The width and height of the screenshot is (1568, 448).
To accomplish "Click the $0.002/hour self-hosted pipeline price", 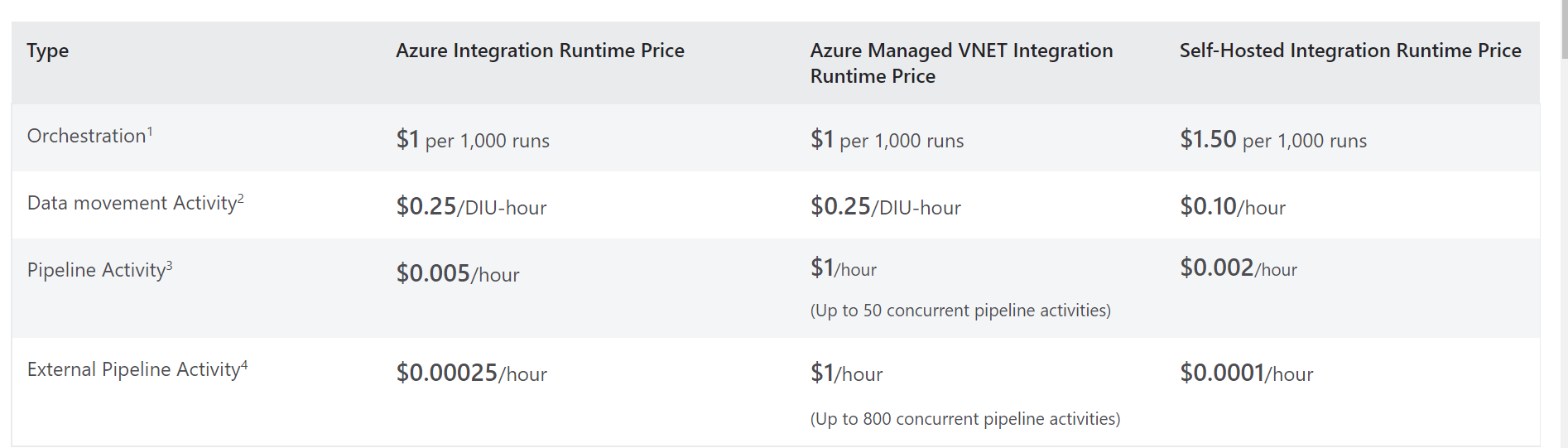I will tap(1239, 267).
